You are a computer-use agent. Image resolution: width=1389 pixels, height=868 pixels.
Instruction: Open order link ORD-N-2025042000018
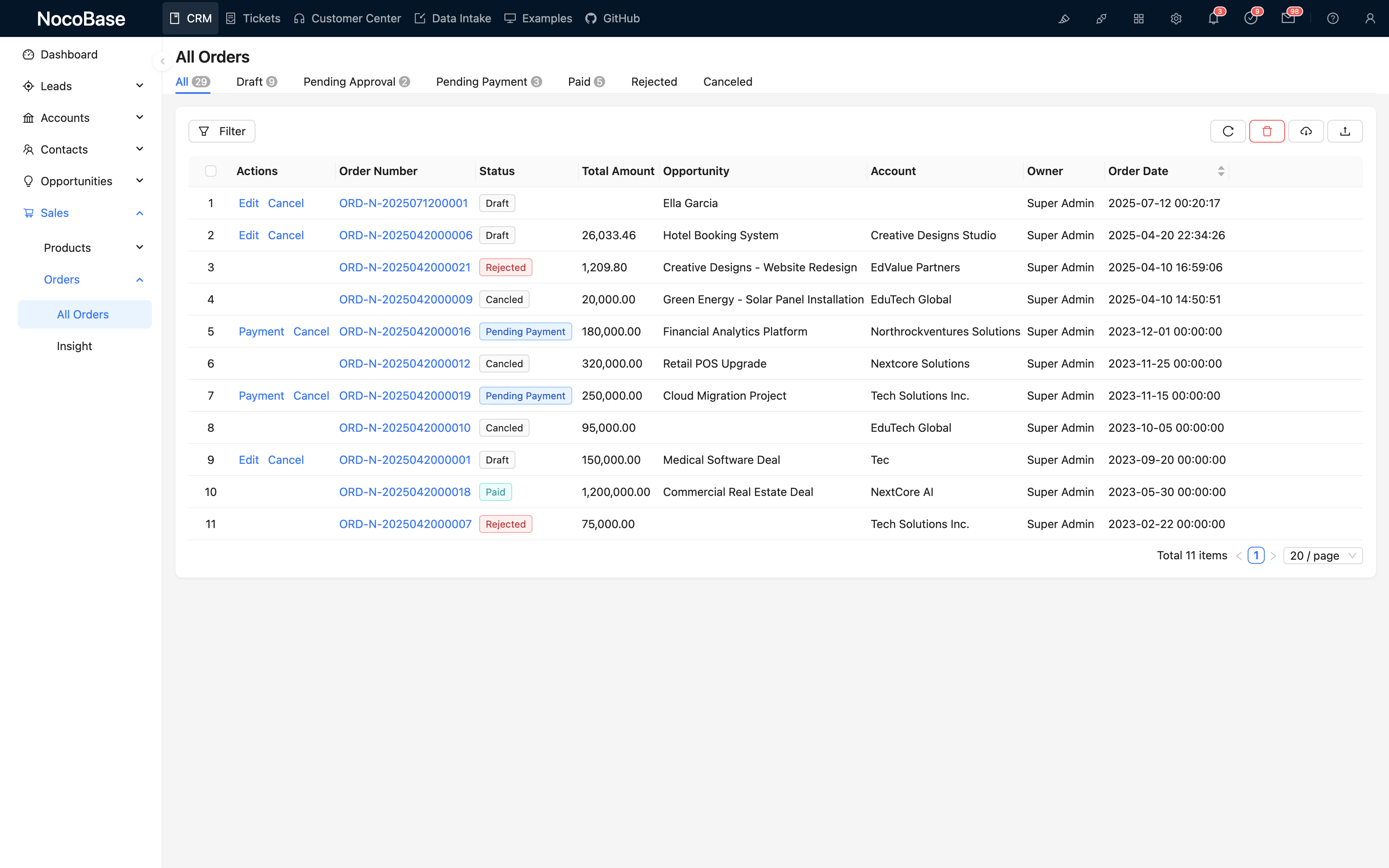tap(404, 492)
